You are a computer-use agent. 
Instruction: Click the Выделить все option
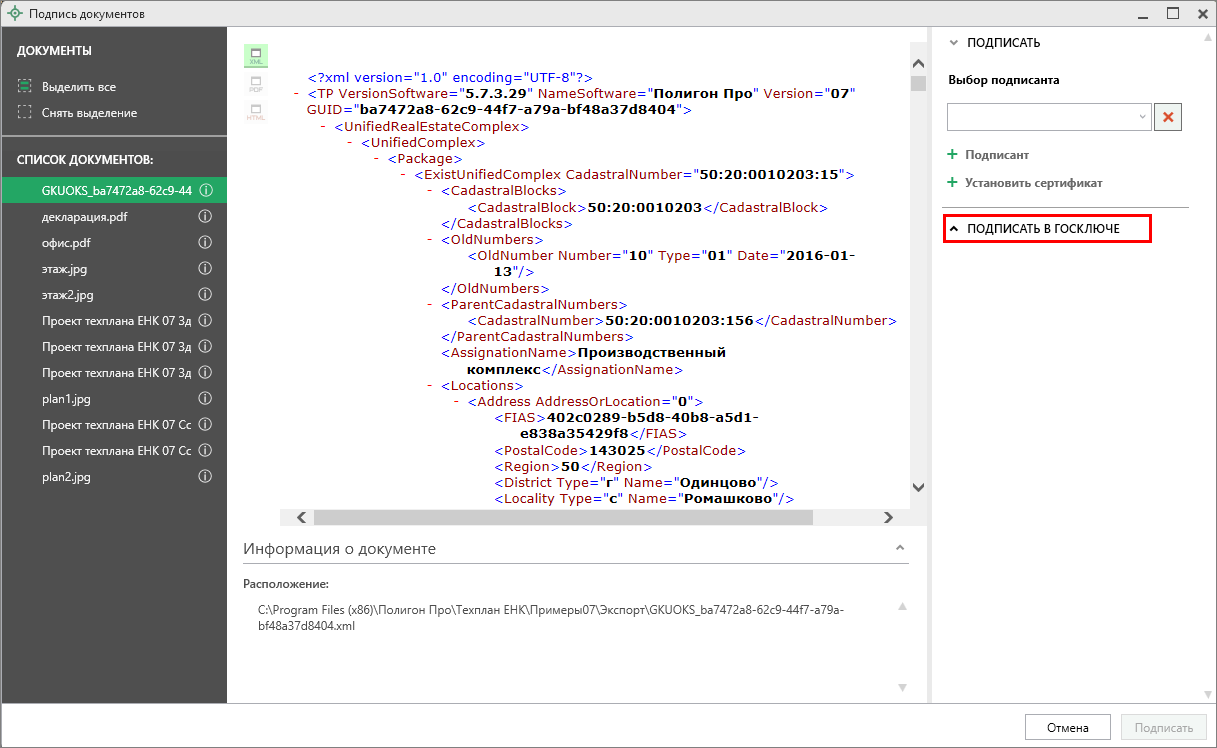pyautogui.click(x=78, y=87)
